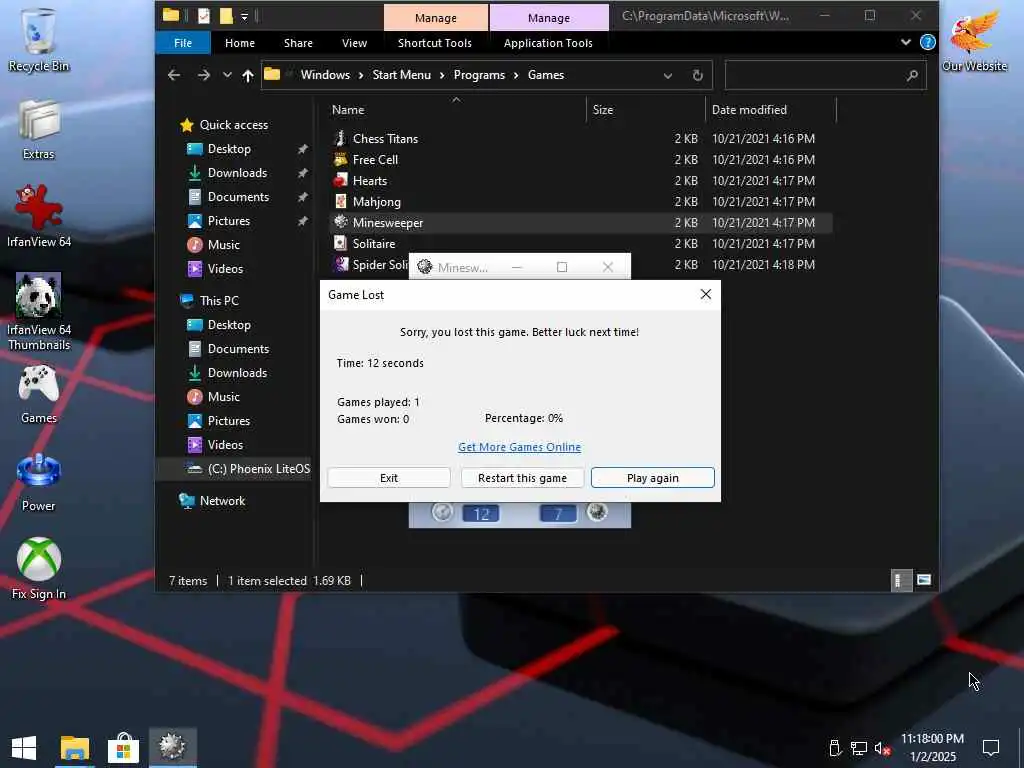Open Microsoft Store from the taskbar

point(123,748)
